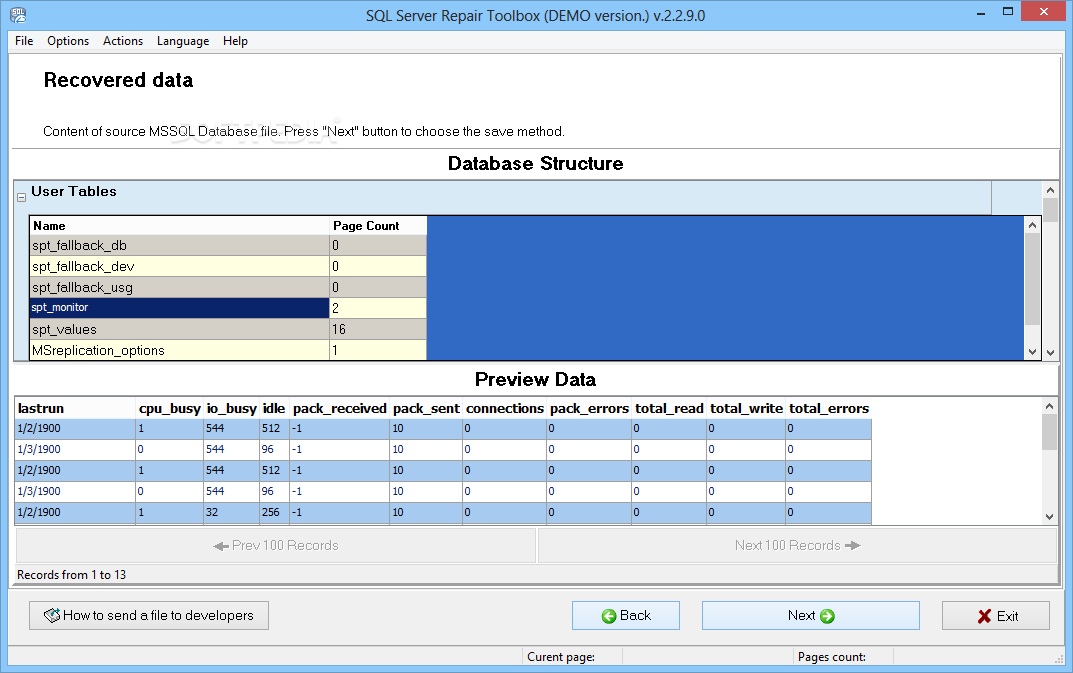Click the lastrun column header
Image resolution: width=1073 pixels, height=673 pixels.
75,409
